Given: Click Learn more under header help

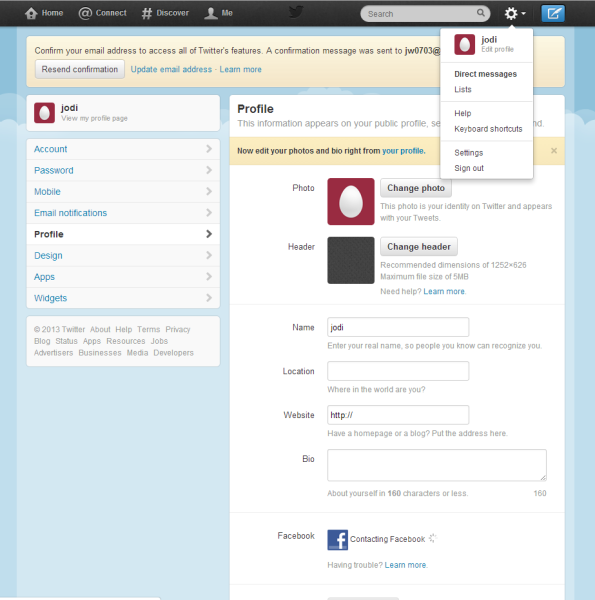Looking at the screenshot, I should (x=444, y=292).
